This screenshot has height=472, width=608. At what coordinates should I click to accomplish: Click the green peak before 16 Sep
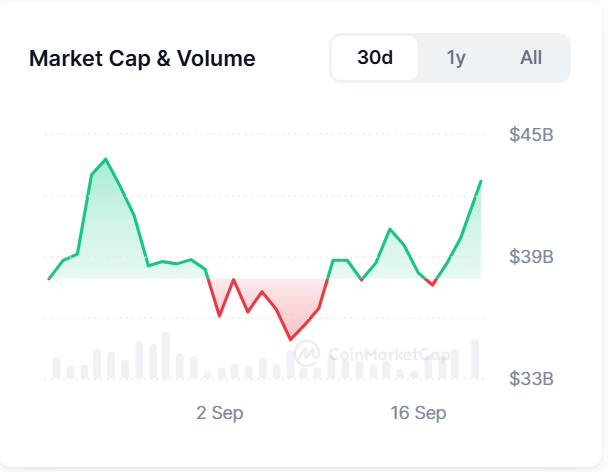390,229
